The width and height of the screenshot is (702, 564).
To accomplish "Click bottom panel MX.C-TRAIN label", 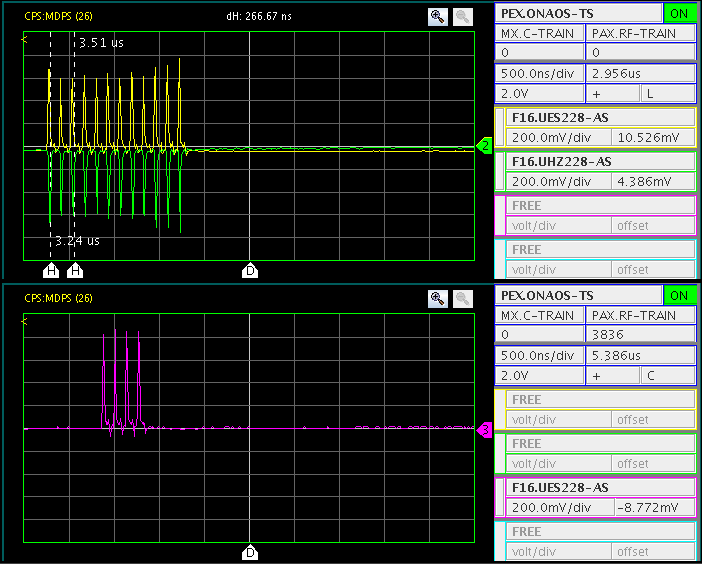I will pos(540,316).
